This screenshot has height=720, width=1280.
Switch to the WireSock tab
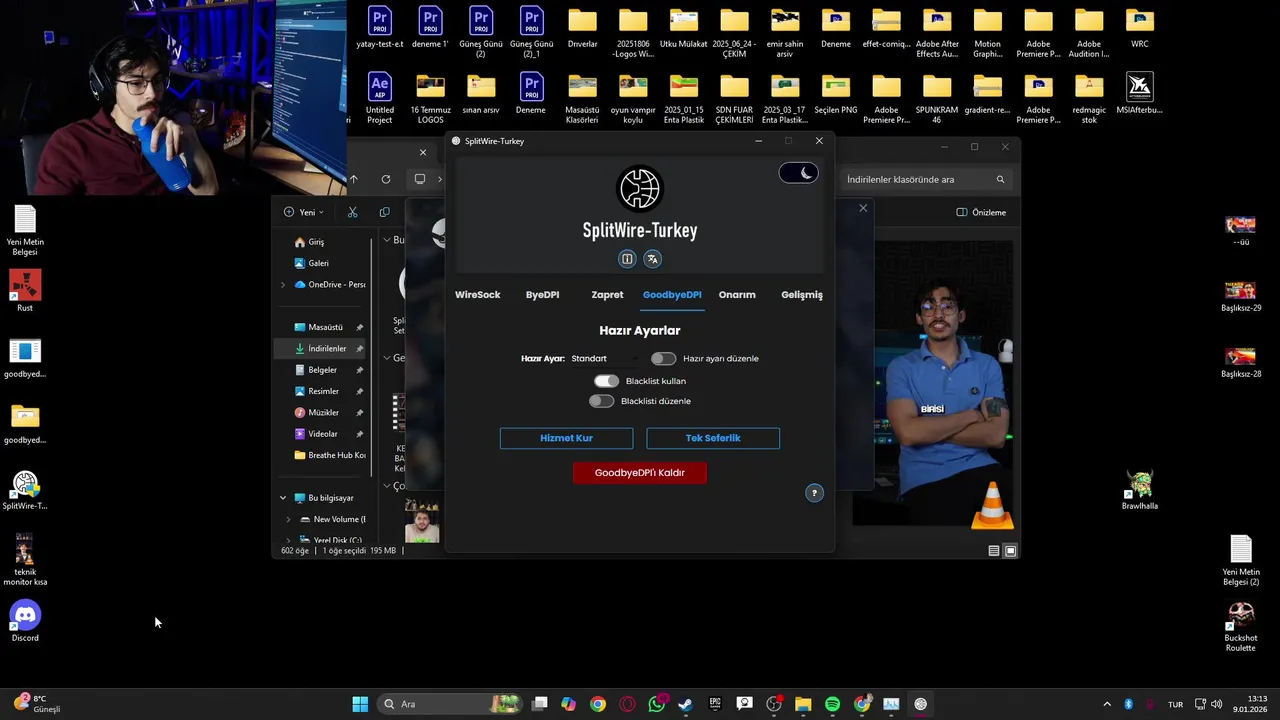pyautogui.click(x=478, y=295)
